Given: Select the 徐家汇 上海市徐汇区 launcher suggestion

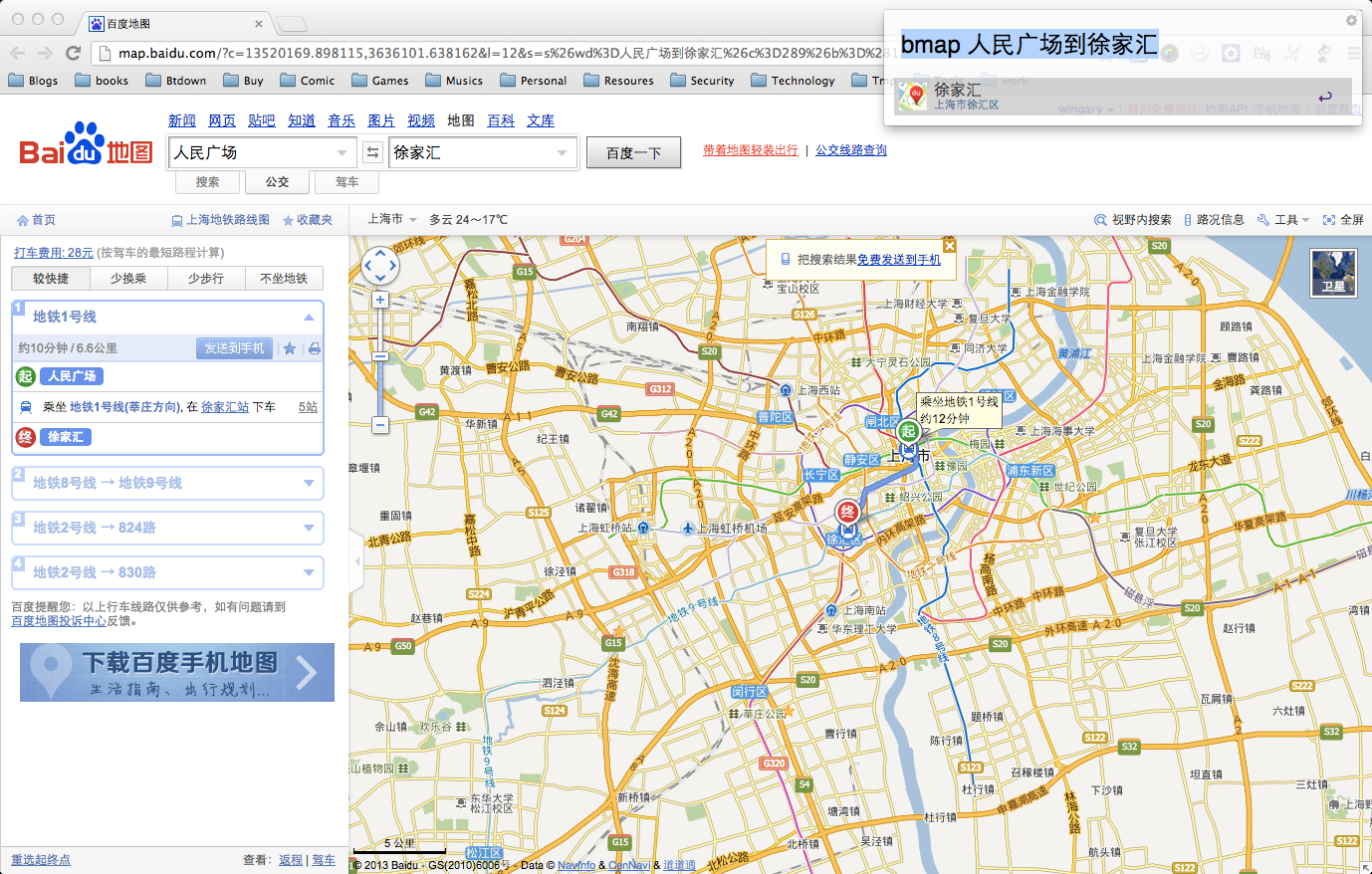Looking at the screenshot, I should point(1122,97).
